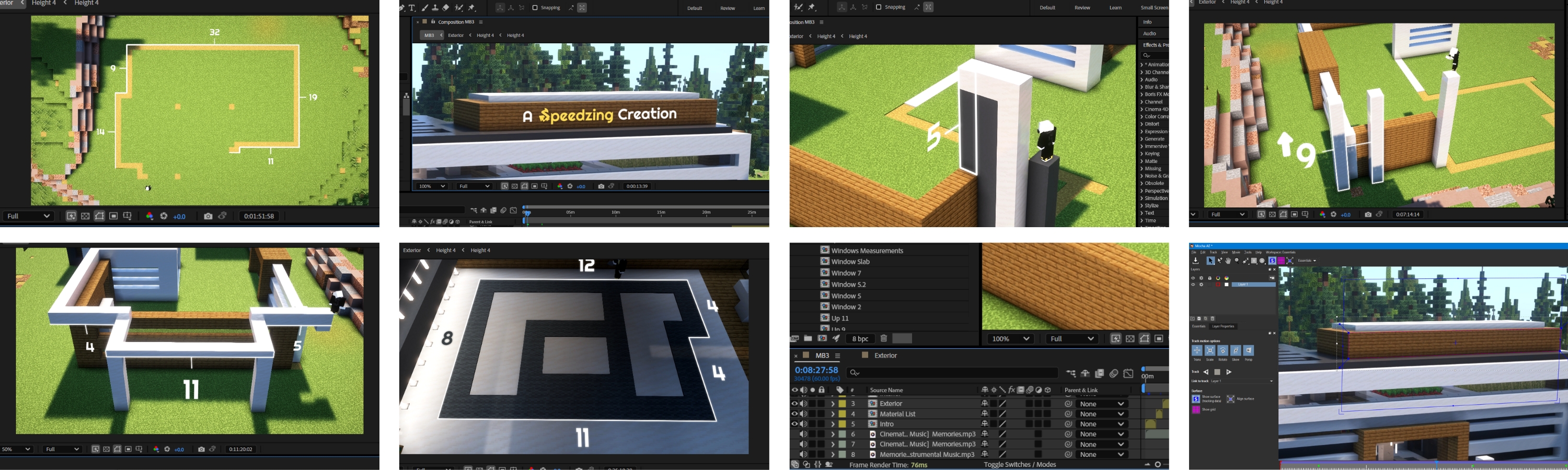Hide the Exterior layer with eye toggle

tap(794, 404)
